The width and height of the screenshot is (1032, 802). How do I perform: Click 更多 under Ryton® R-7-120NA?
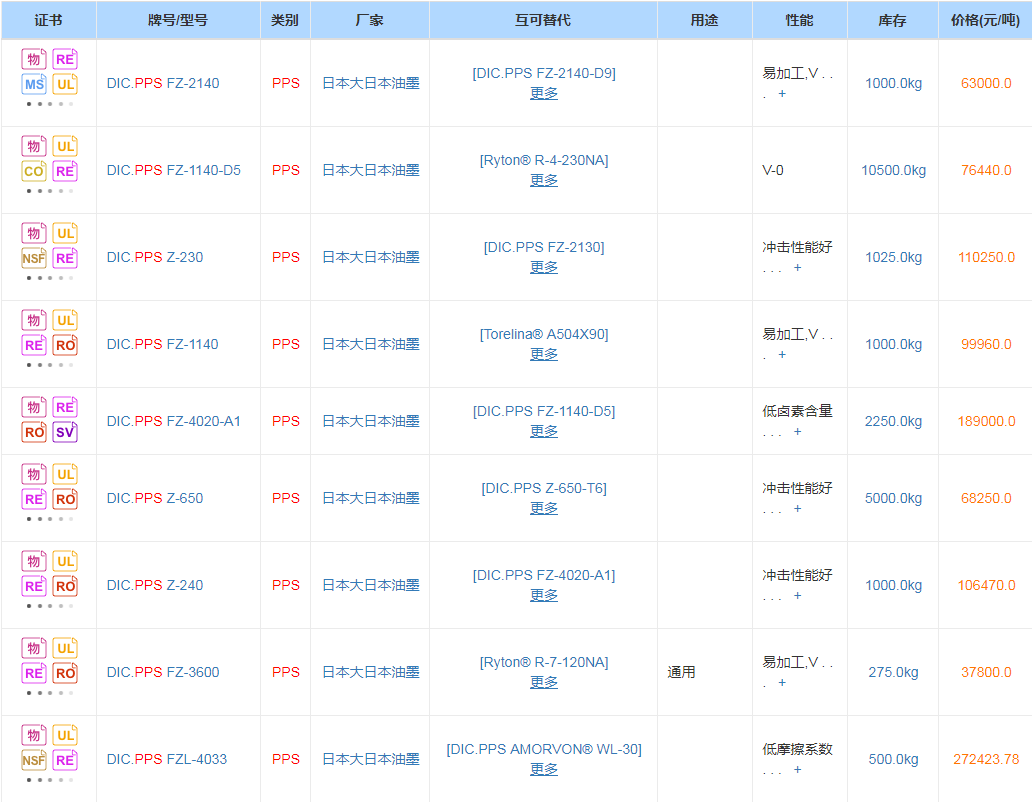pyautogui.click(x=544, y=683)
